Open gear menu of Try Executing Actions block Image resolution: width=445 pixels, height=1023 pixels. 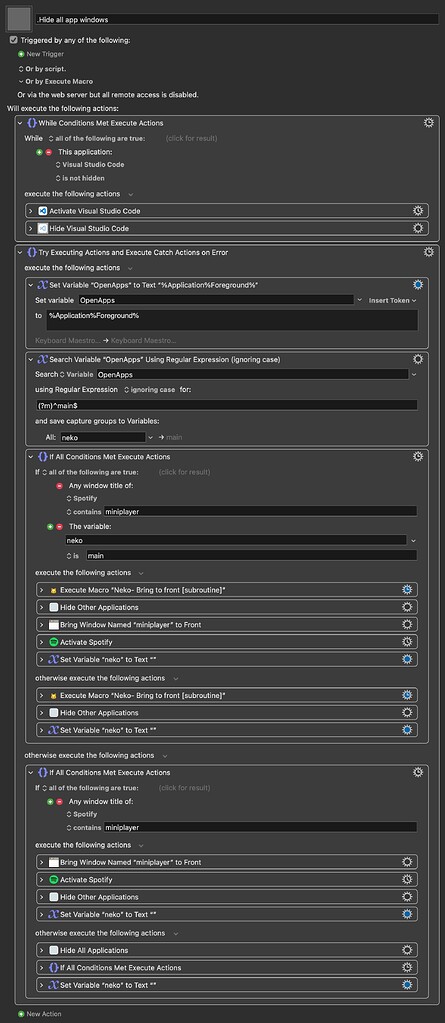pos(429,252)
